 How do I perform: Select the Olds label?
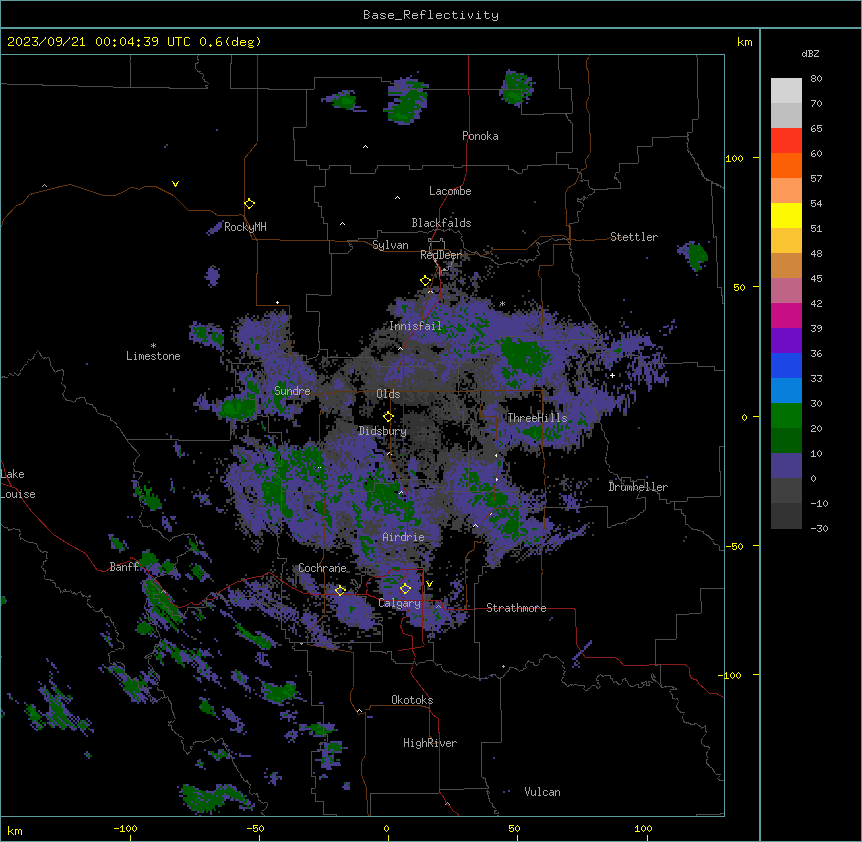(388, 394)
